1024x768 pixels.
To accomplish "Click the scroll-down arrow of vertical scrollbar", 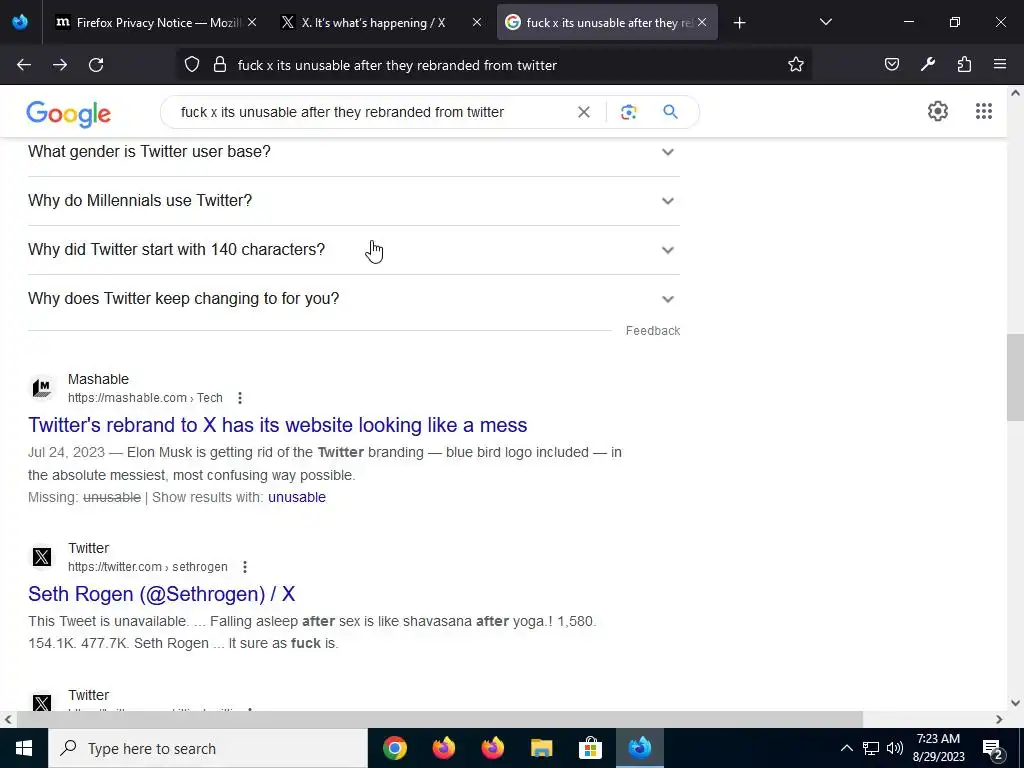I will pyautogui.click(x=1015, y=703).
